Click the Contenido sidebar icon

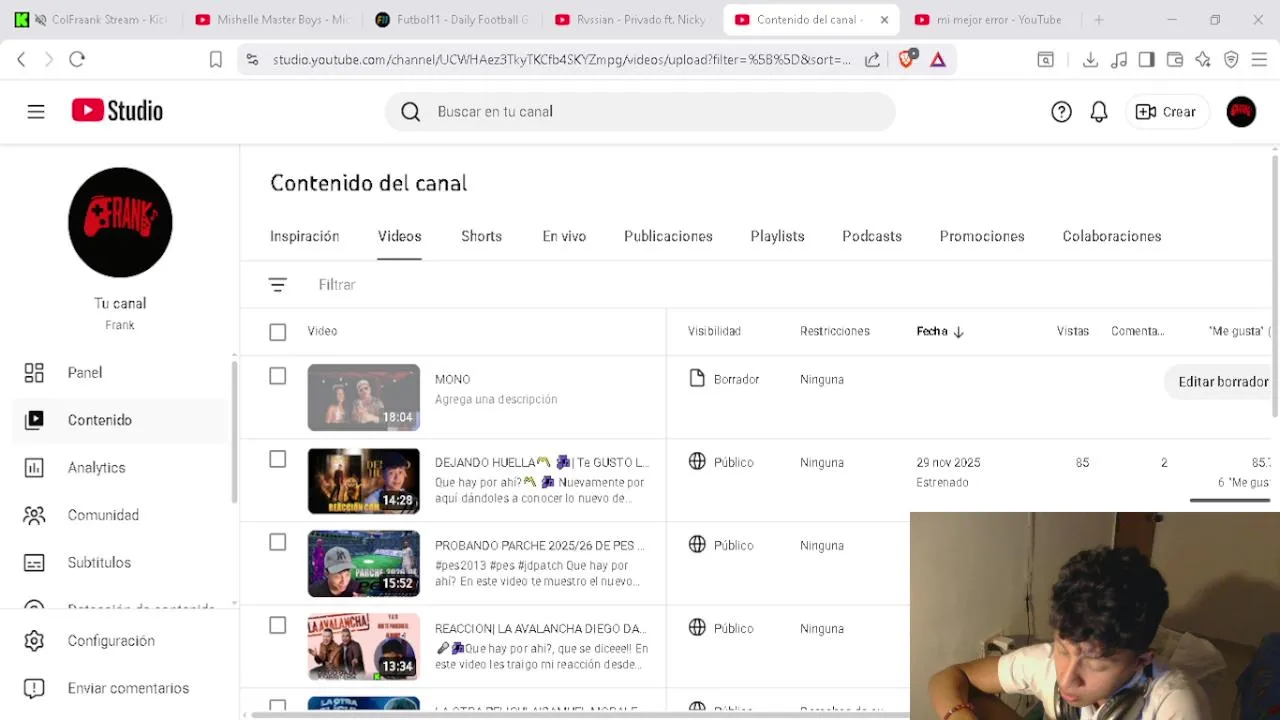pyautogui.click(x=34, y=420)
